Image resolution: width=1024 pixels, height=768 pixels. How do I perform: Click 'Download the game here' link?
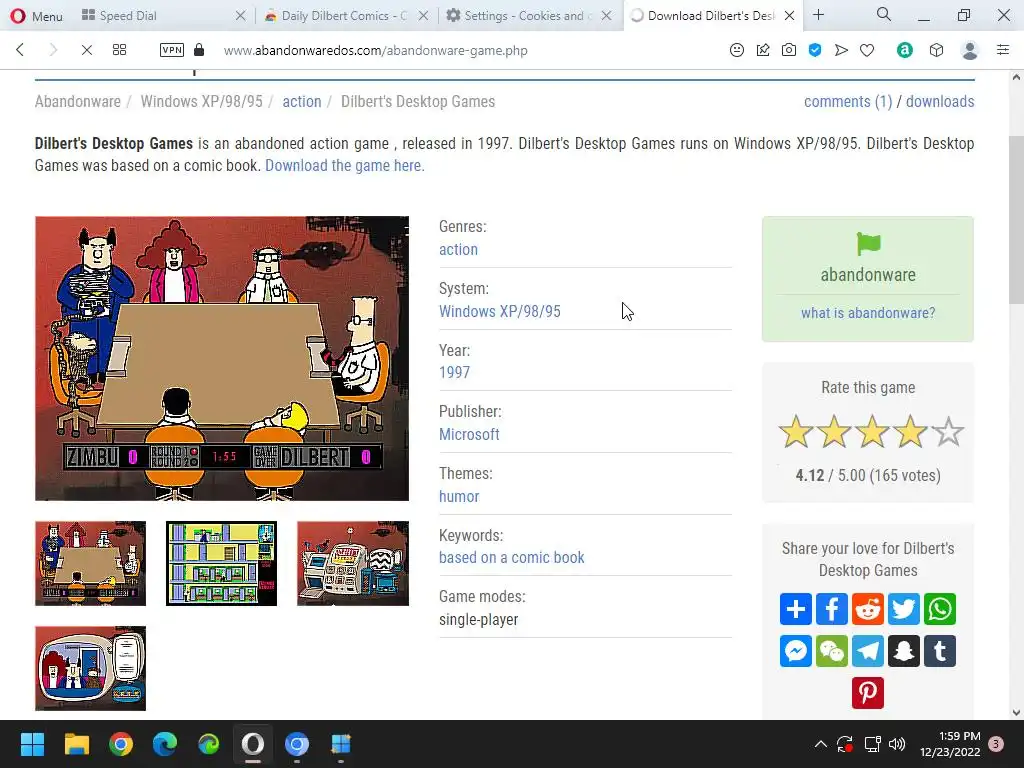[345, 165]
